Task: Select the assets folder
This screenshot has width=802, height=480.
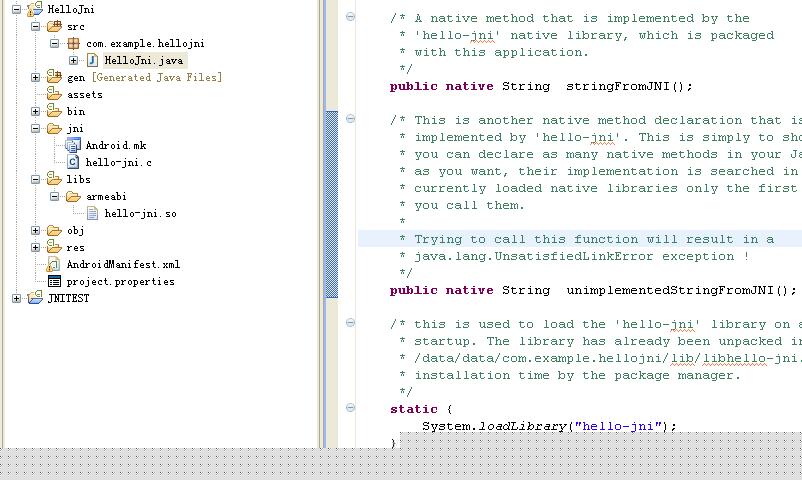Action: pyautogui.click(x=84, y=95)
